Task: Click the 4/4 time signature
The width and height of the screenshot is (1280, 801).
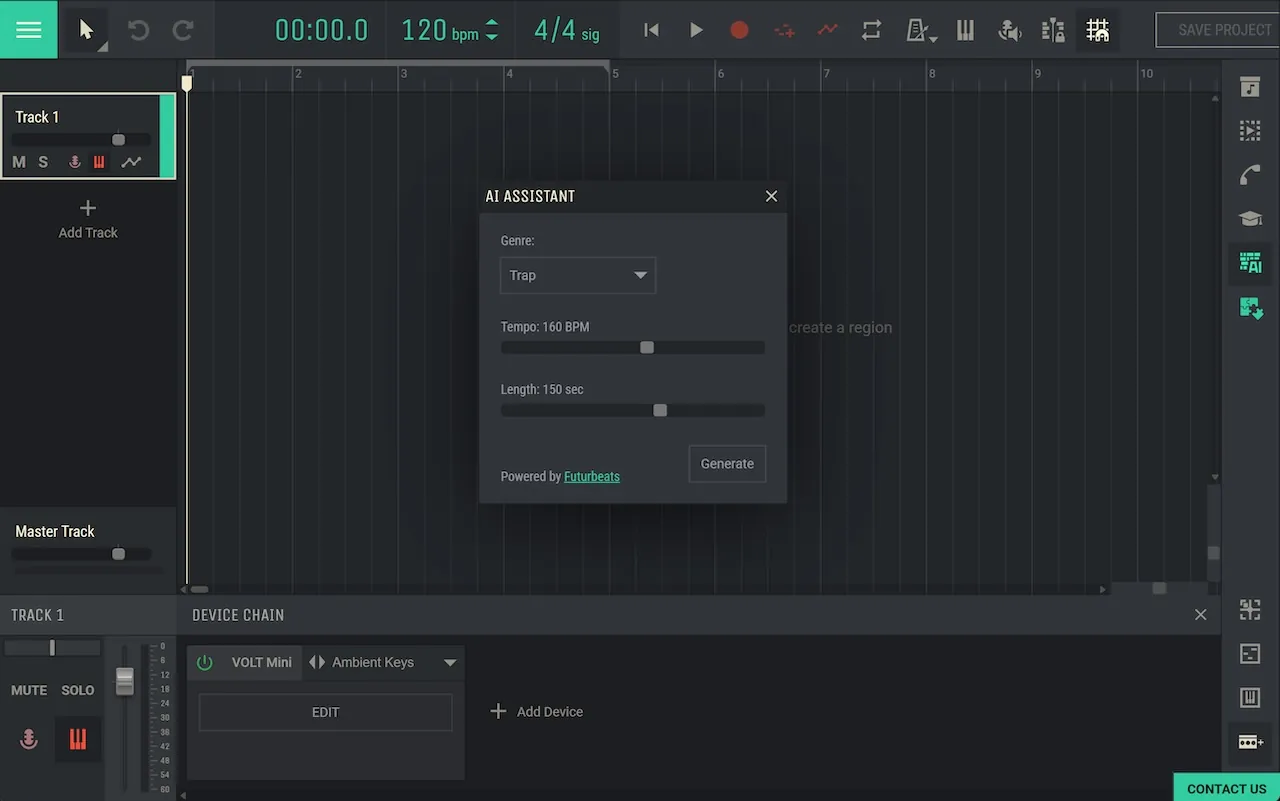Action: coord(566,30)
